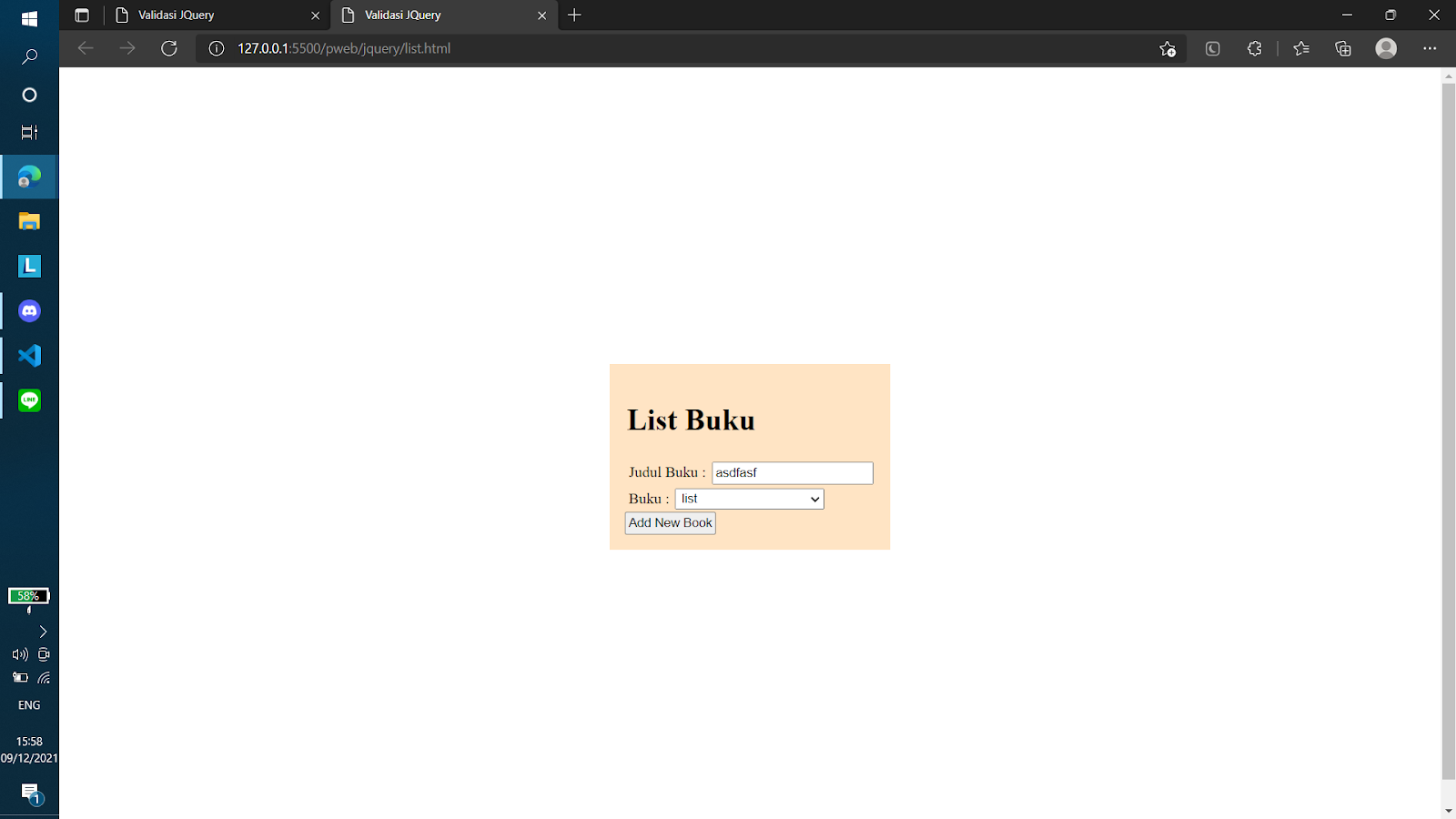Open the notification center icon
This screenshot has width=1456, height=819.
coord(31,794)
